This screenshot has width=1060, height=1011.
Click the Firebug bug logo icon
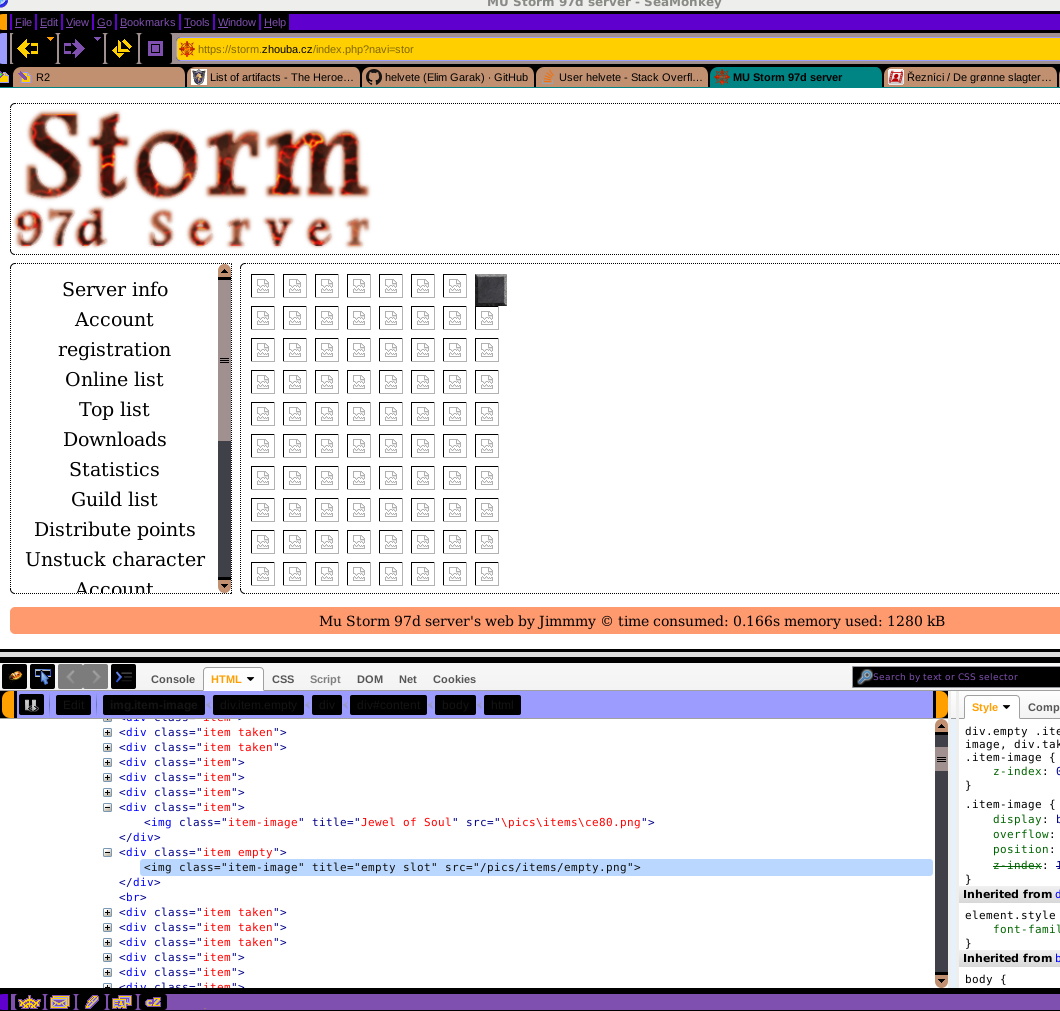pyautogui.click(x=16, y=677)
